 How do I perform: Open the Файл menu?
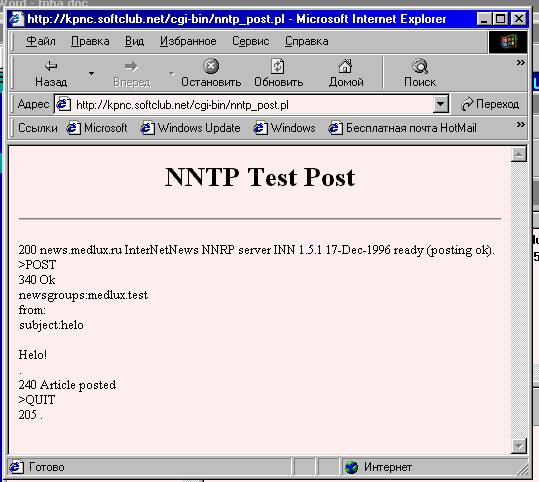pos(41,41)
